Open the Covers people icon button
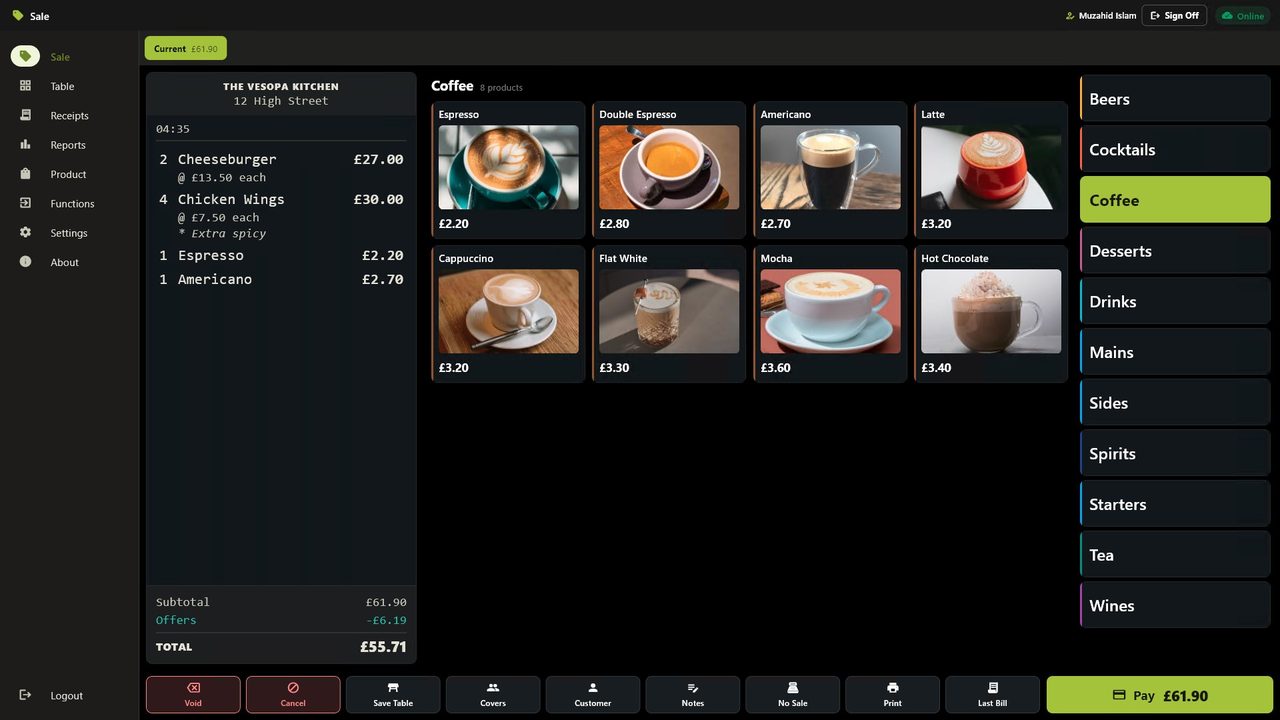This screenshot has height=720, width=1280. click(x=493, y=695)
